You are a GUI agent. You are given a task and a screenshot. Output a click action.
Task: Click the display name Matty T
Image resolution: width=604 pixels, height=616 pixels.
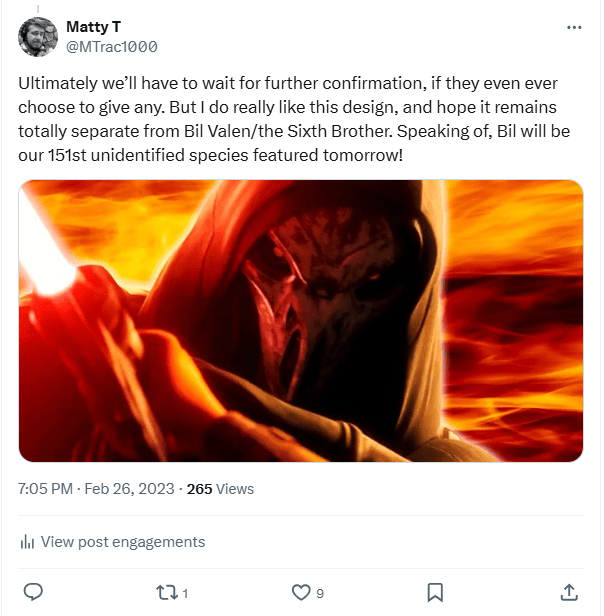[x=93, y=26]
